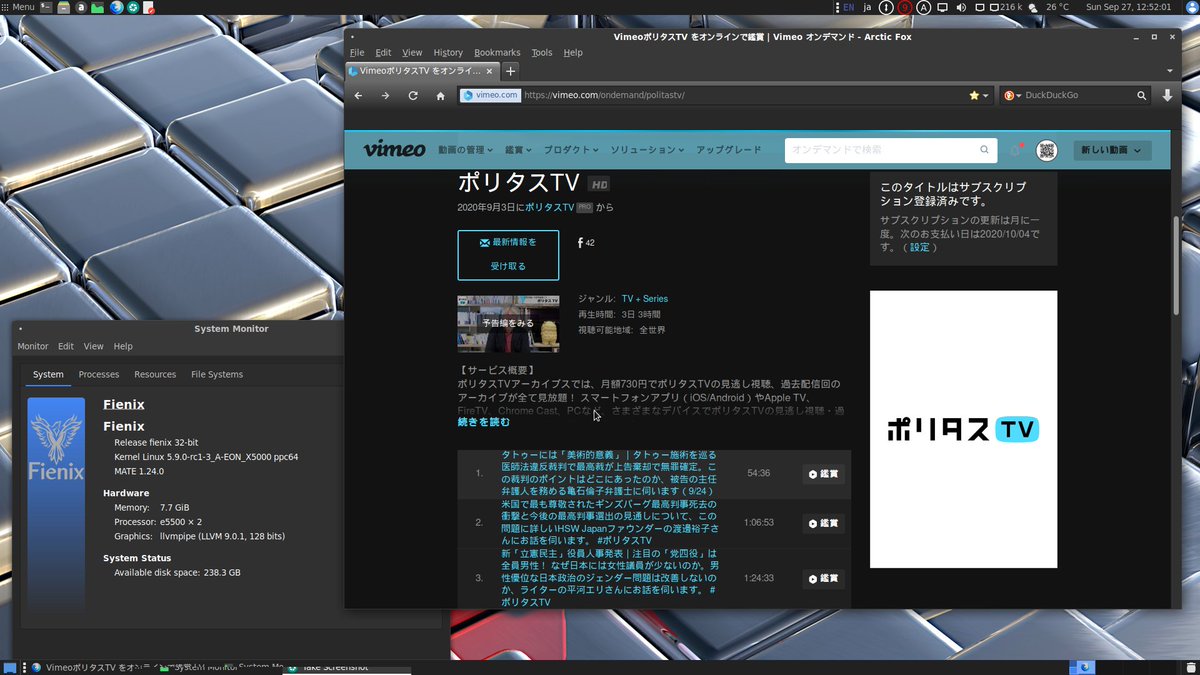Click the vimeo logo
Viewport: 1200px width, 675px height.
[393, 149]
